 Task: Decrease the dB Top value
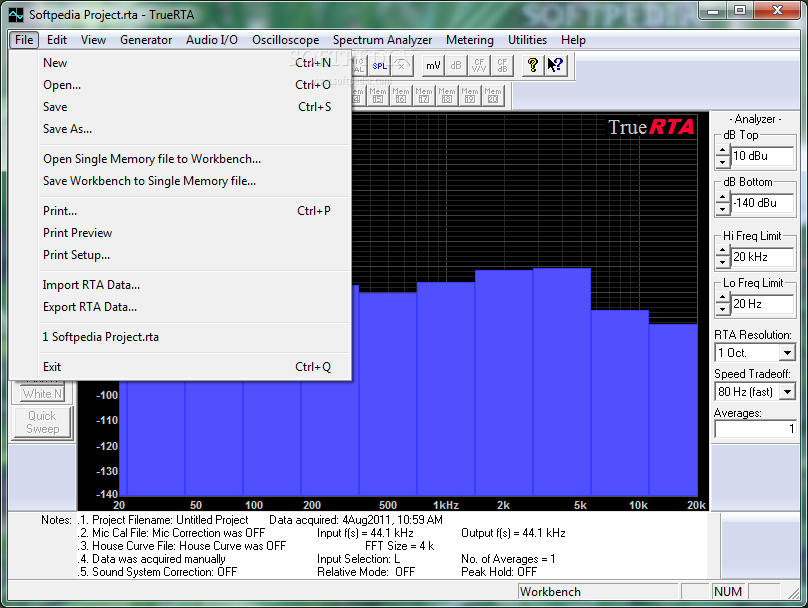(722, 162)
